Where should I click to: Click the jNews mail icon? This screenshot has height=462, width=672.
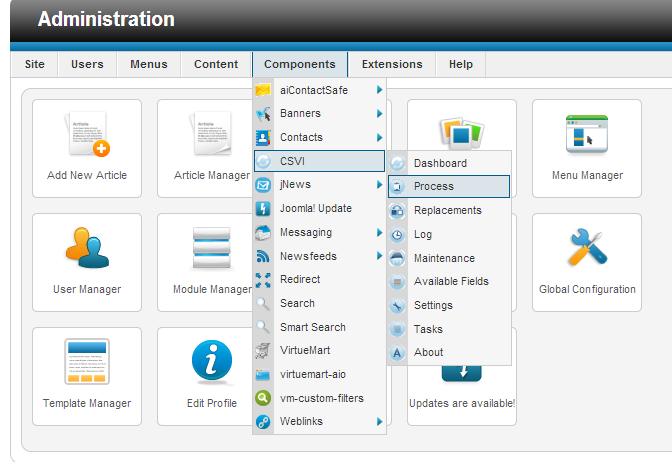click(263, 185)
